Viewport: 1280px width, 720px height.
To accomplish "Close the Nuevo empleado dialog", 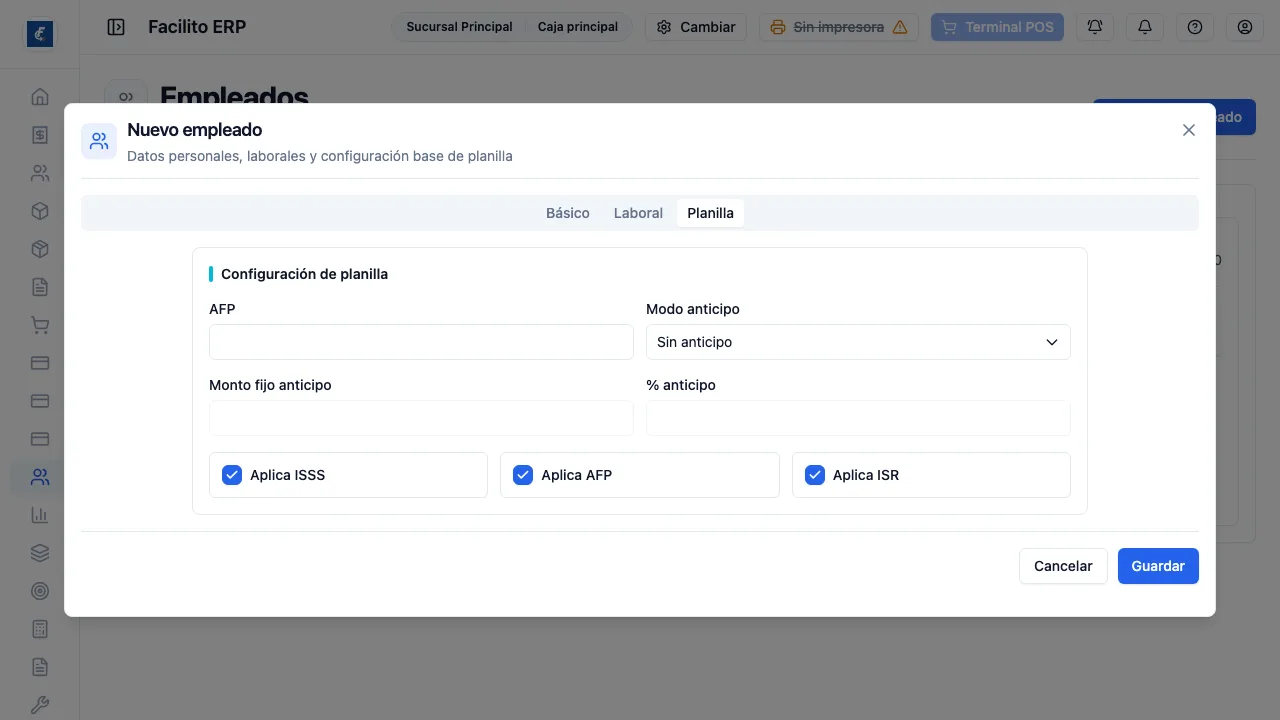I will (1189, 130).
